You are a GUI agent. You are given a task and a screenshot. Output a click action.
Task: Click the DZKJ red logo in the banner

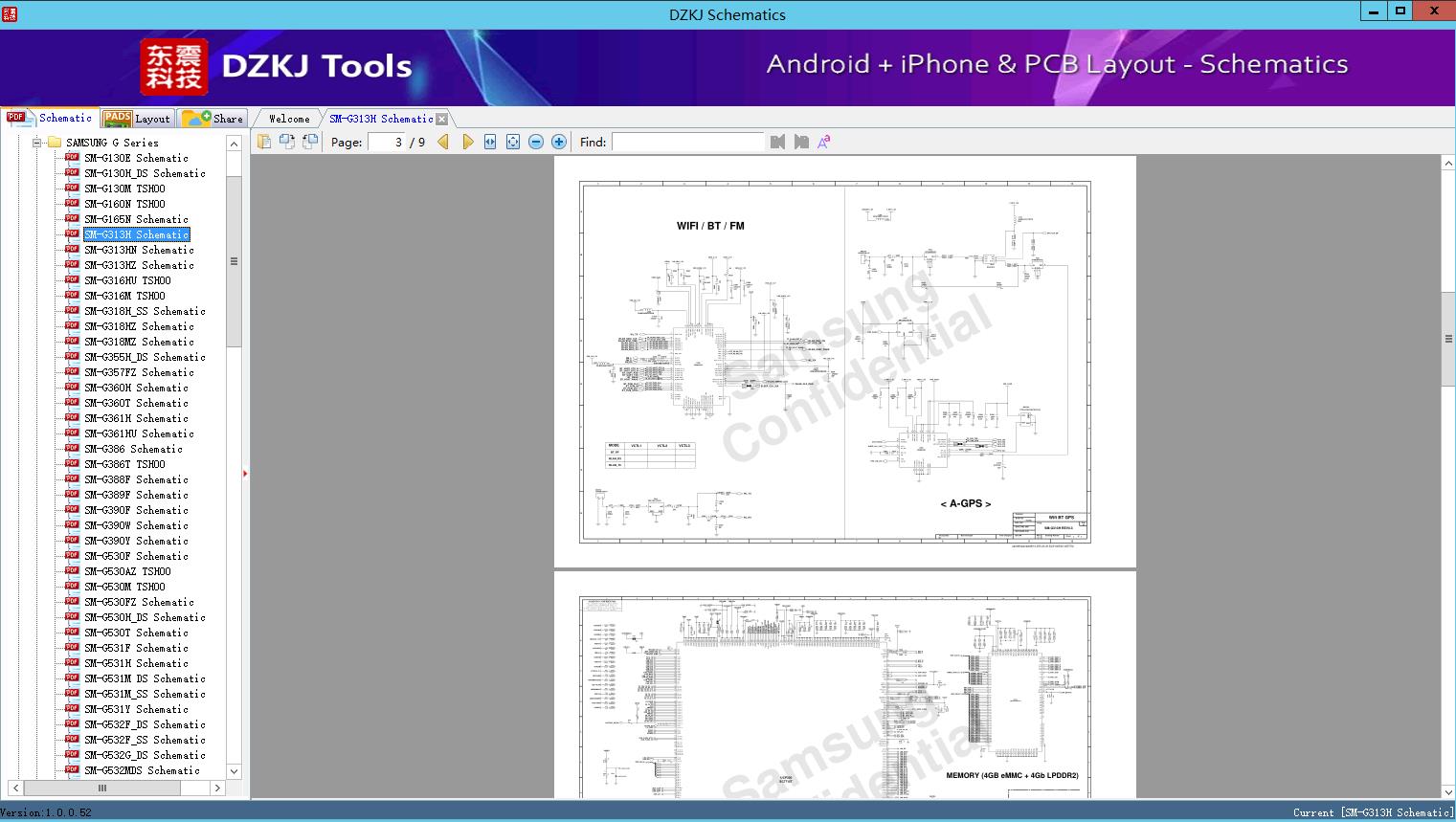[173, 66]
